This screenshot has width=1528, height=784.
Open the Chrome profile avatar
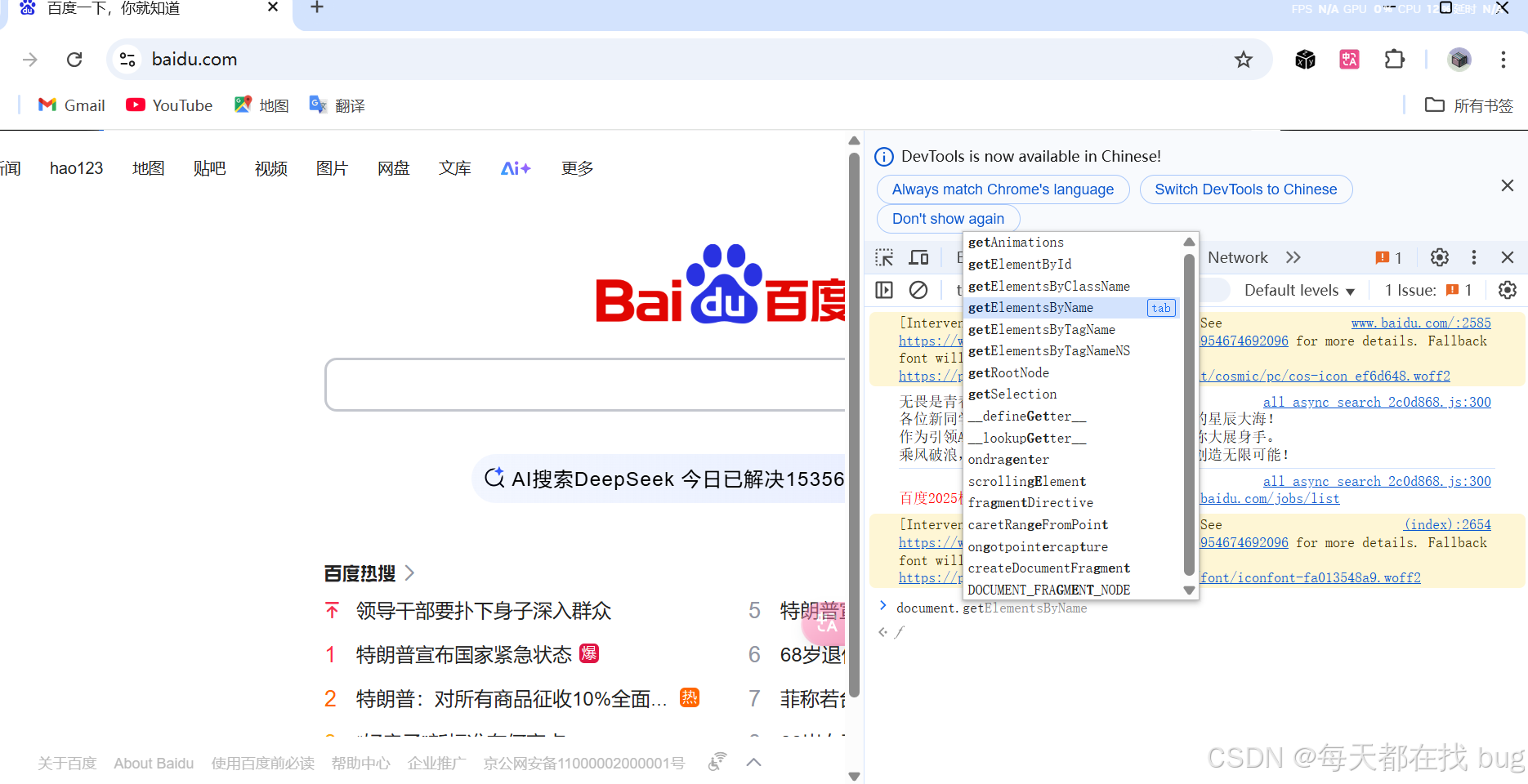coord(1459,60)
